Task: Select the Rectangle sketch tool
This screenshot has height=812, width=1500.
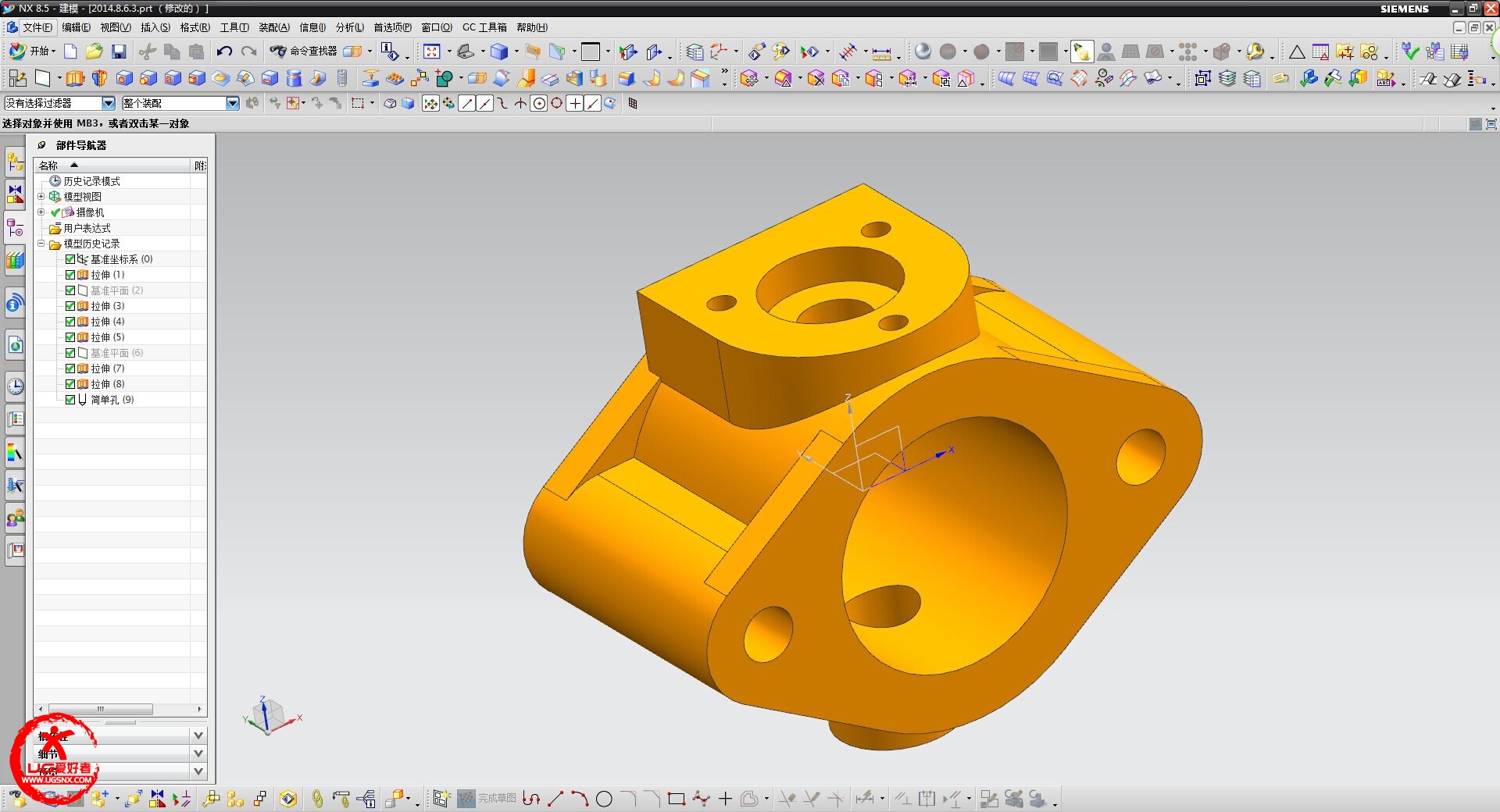Action: [x=677, y=799]
